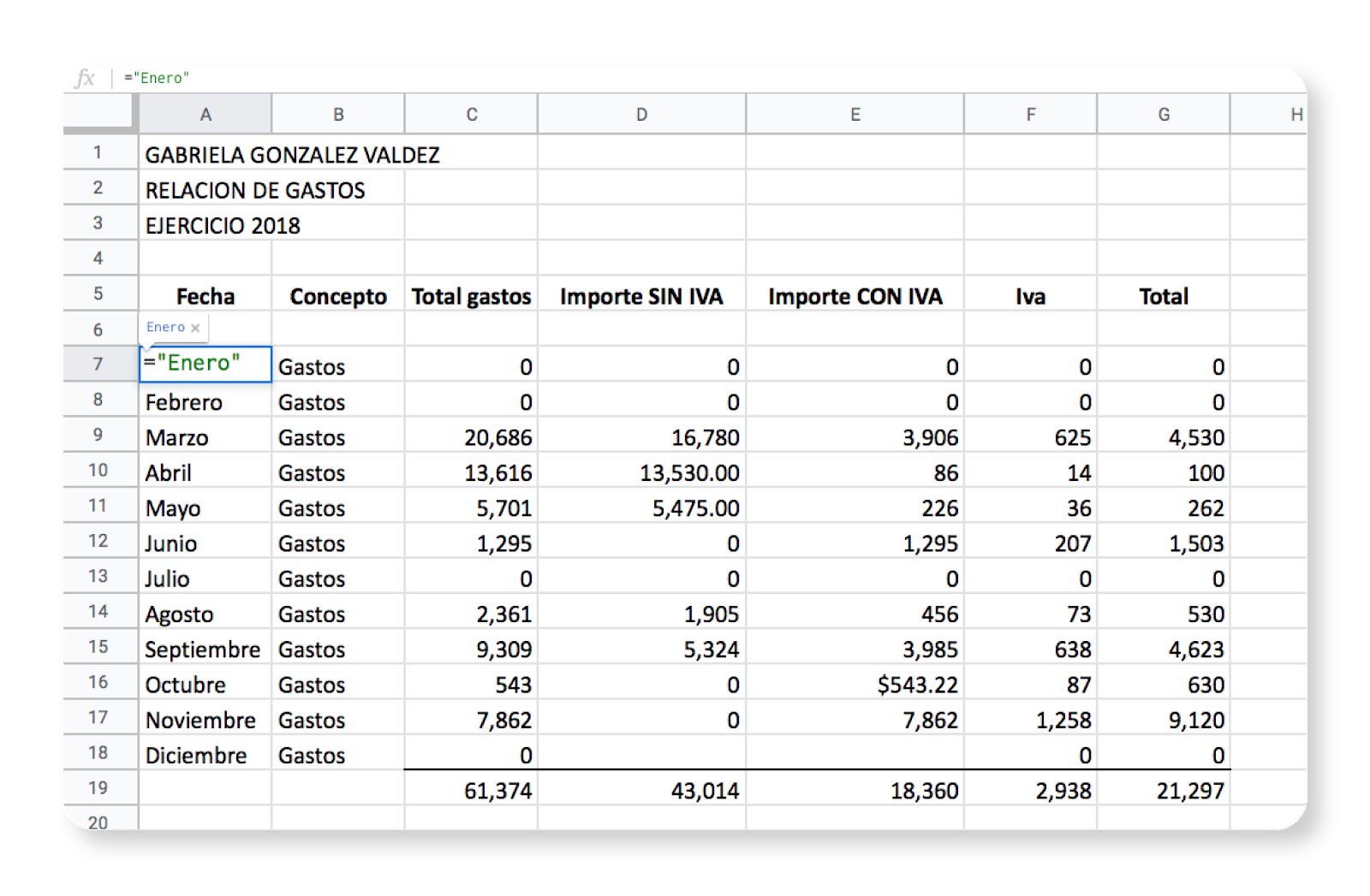Click the 2,361 cell in Agosto row
The height and width of the screenshot is (896, 1370).
(x=471, y=614)
